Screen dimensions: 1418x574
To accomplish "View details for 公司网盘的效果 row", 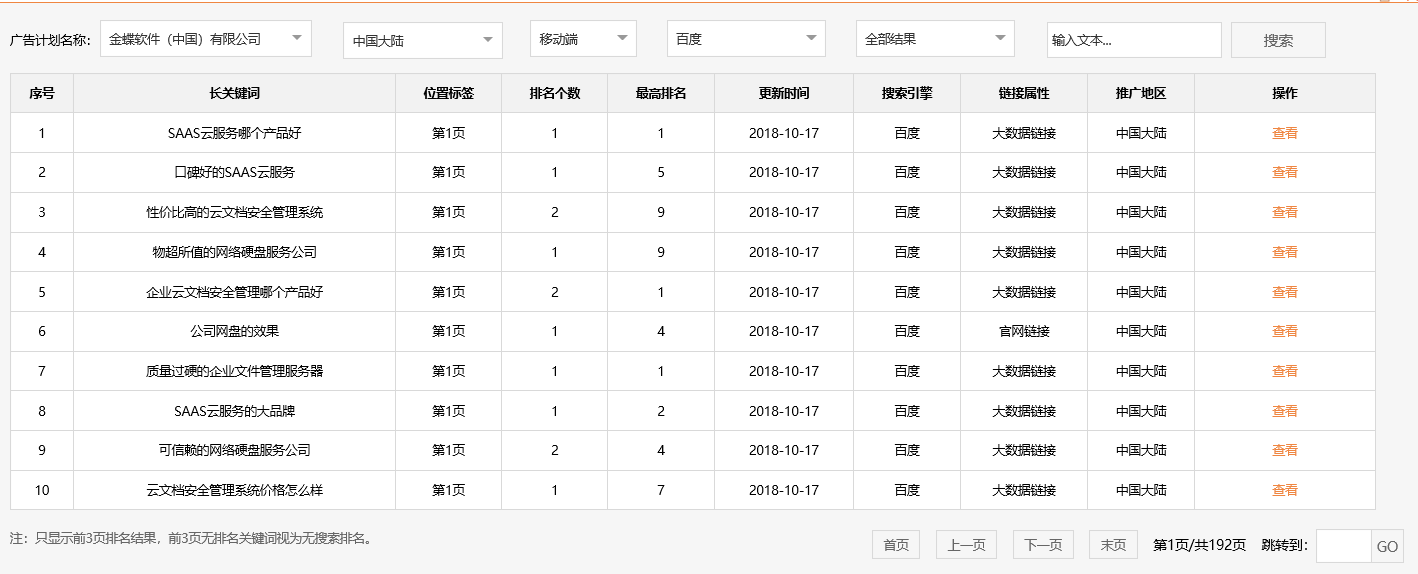I will point(1285,331).
